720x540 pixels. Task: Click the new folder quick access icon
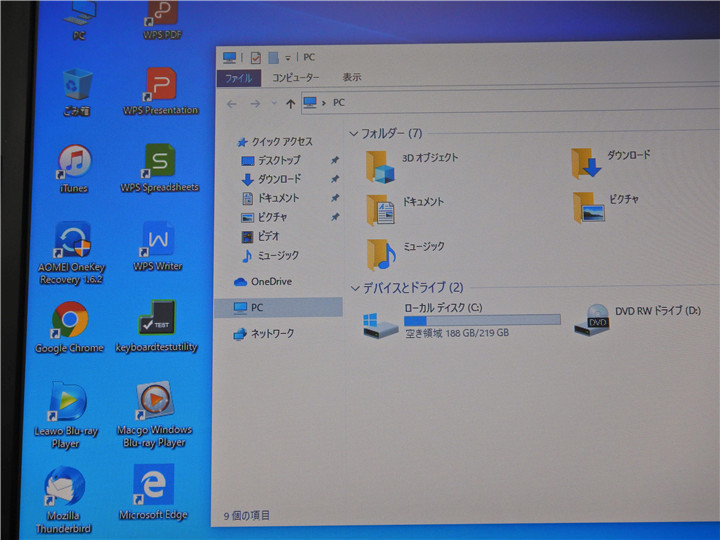tap(274, 58)
